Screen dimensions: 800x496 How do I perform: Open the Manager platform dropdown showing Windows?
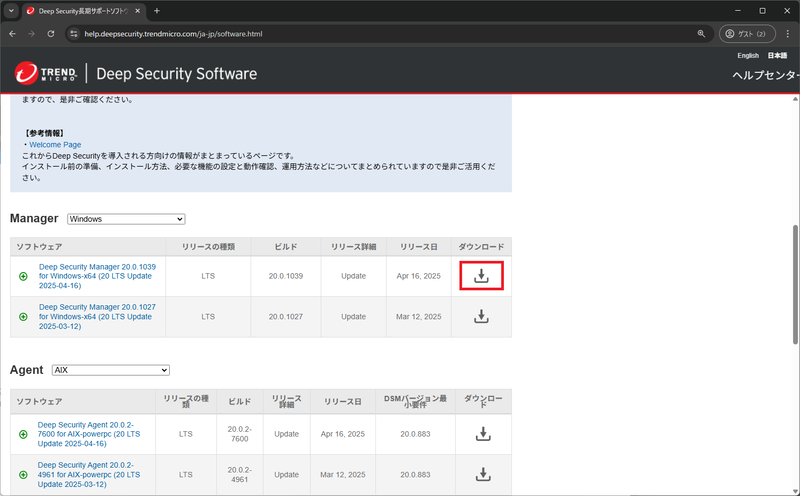point(126,219)
